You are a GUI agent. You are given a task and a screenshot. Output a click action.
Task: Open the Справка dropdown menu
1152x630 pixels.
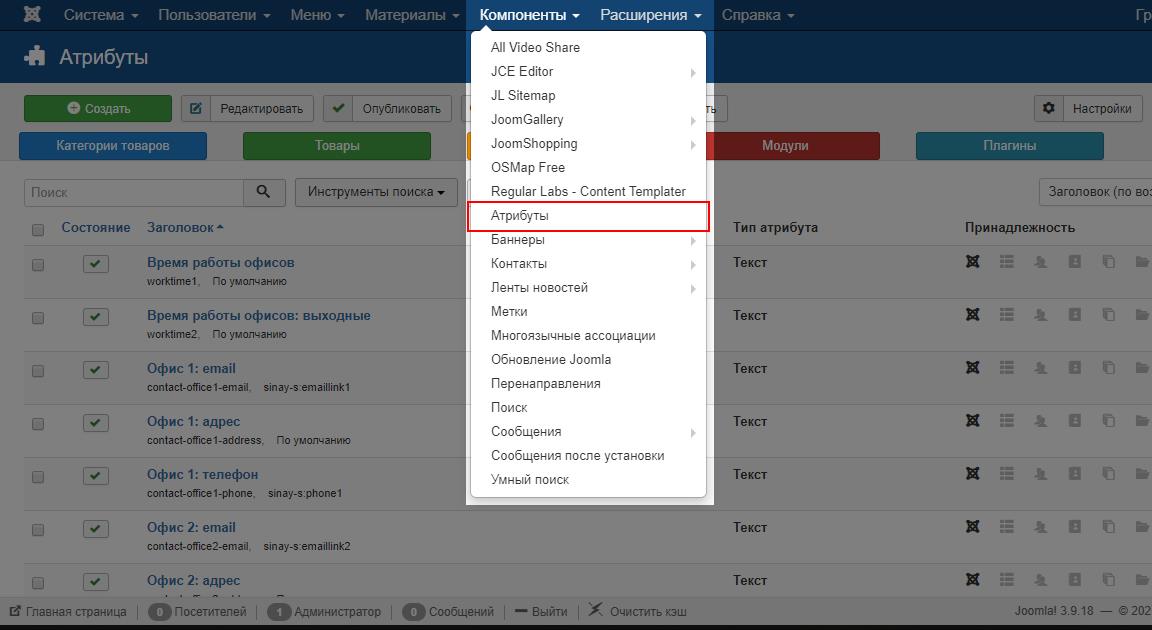pos(758,15)
